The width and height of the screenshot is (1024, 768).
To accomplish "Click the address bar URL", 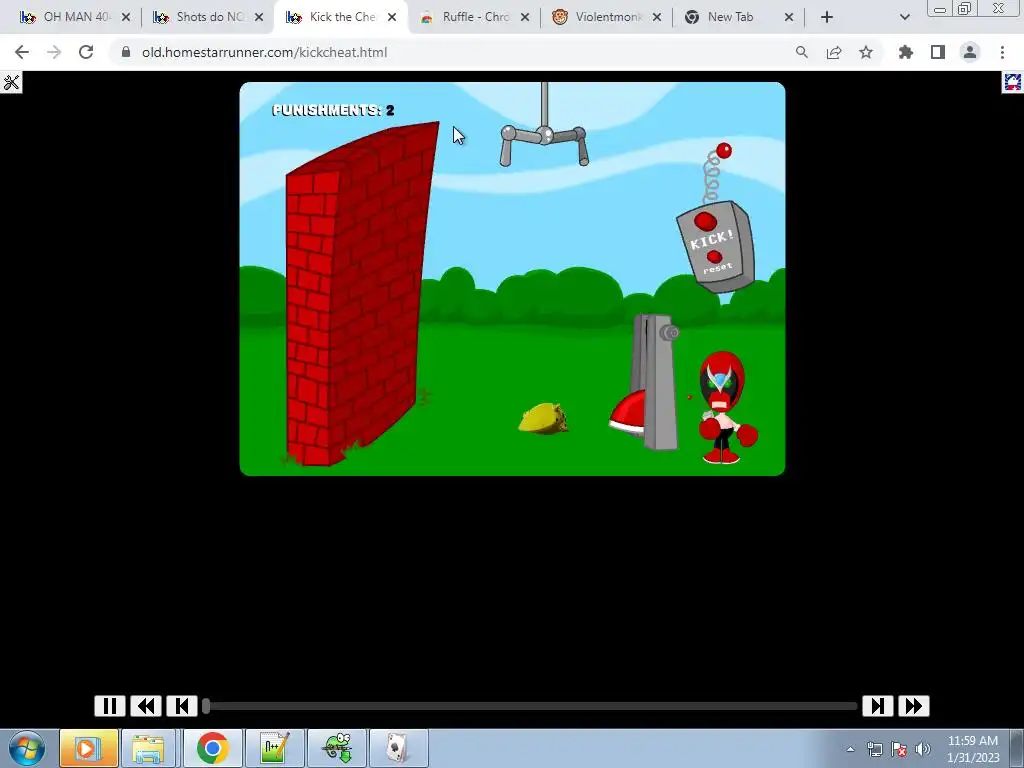I will pos(264,52).
